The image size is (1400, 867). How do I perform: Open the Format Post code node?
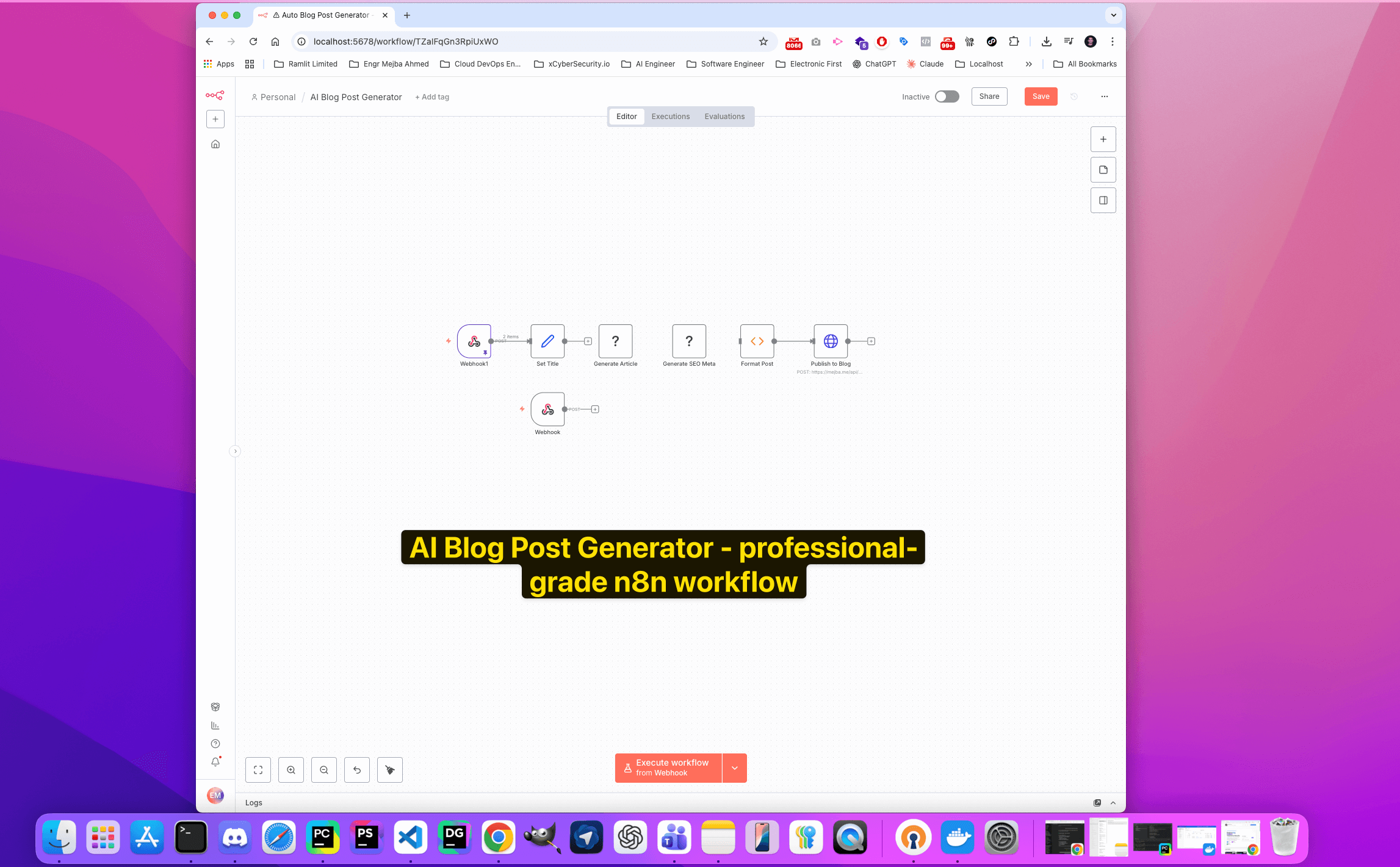click(x=757, y=341)
